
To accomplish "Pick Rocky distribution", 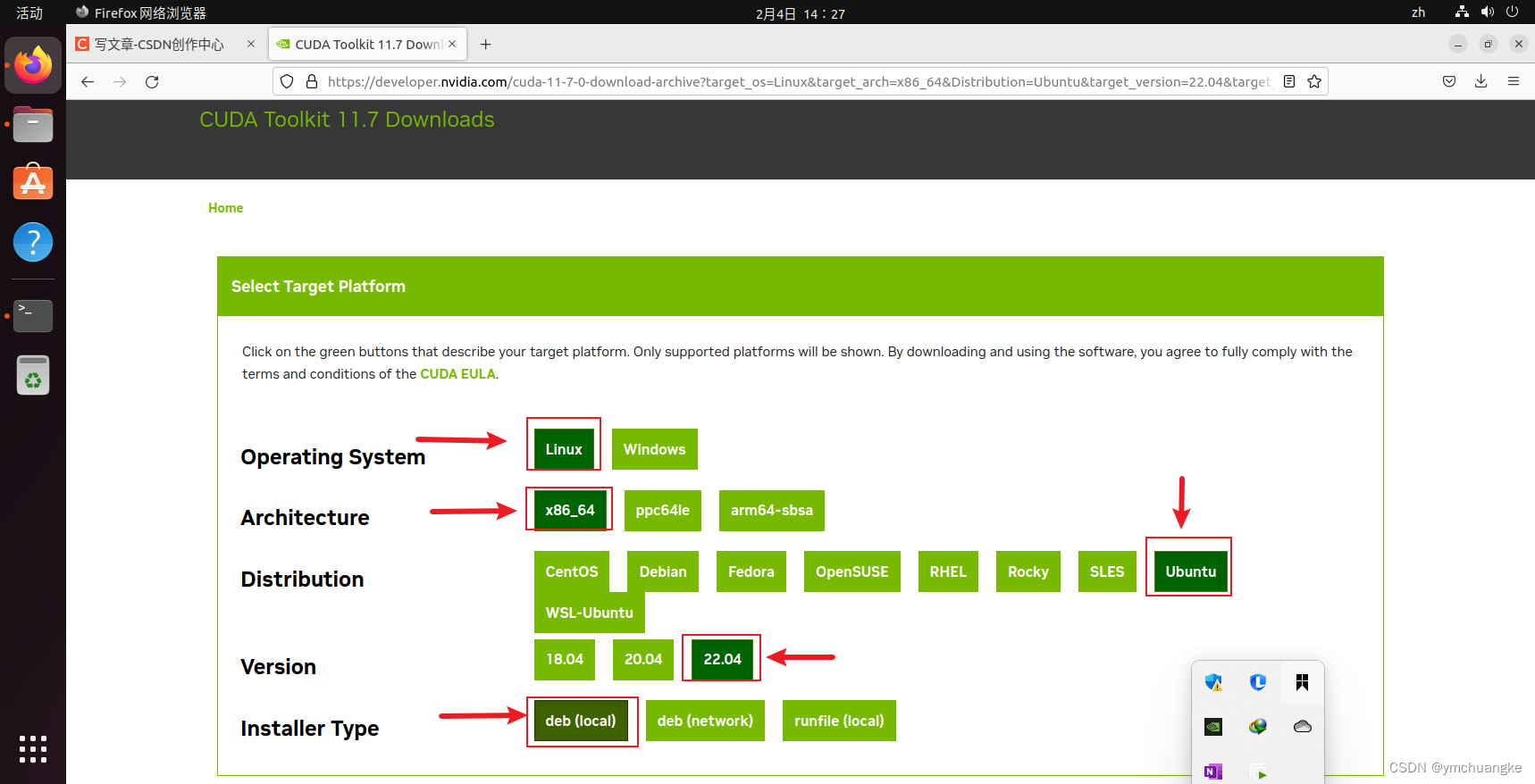I will pos(1028,571).
